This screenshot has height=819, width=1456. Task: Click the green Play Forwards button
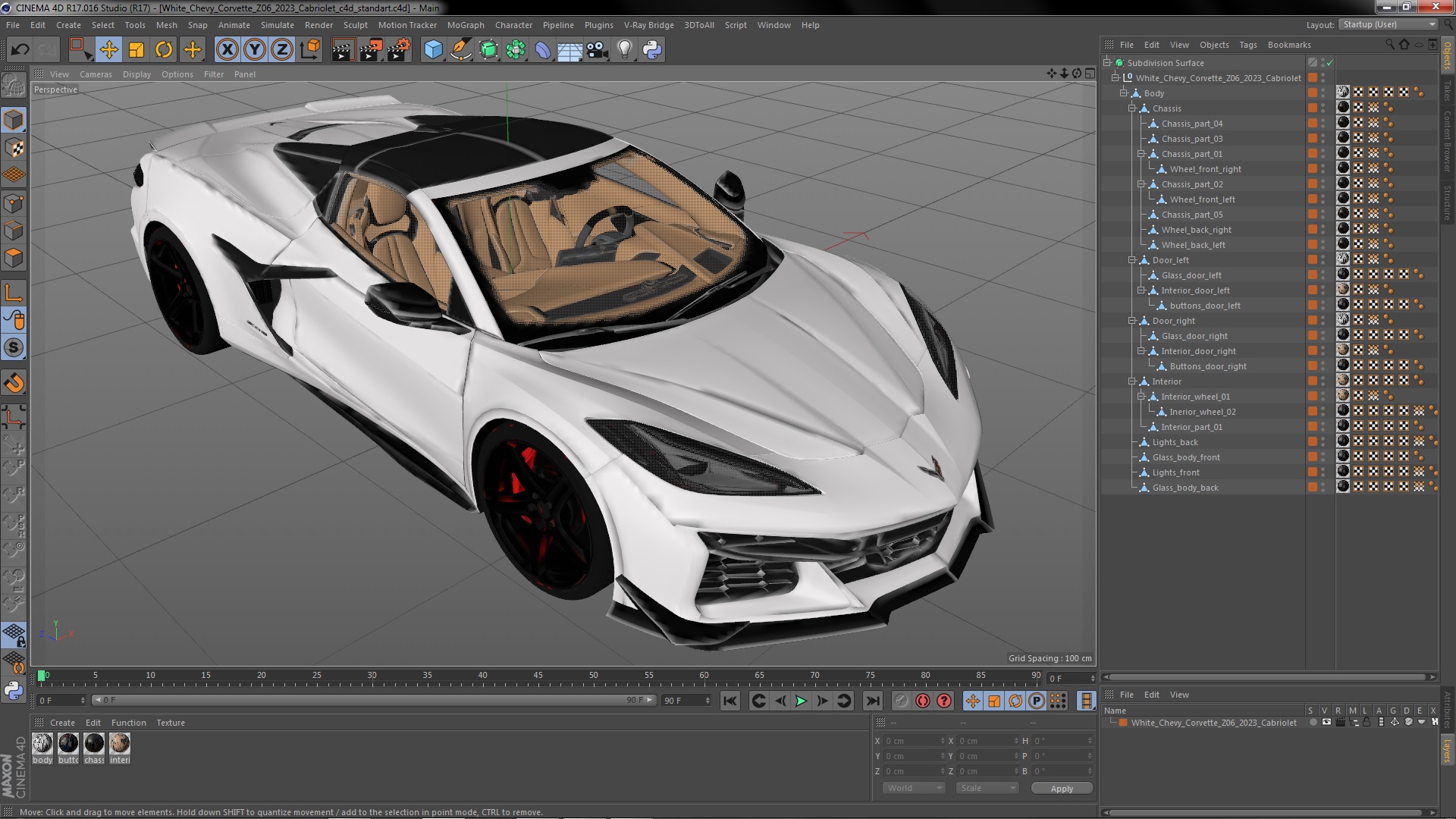(801, 701)
